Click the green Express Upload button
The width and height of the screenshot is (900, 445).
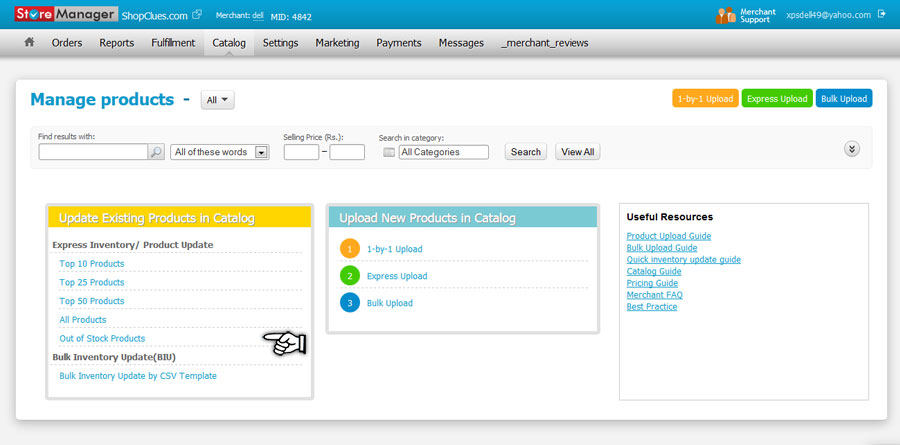point(777,98)
